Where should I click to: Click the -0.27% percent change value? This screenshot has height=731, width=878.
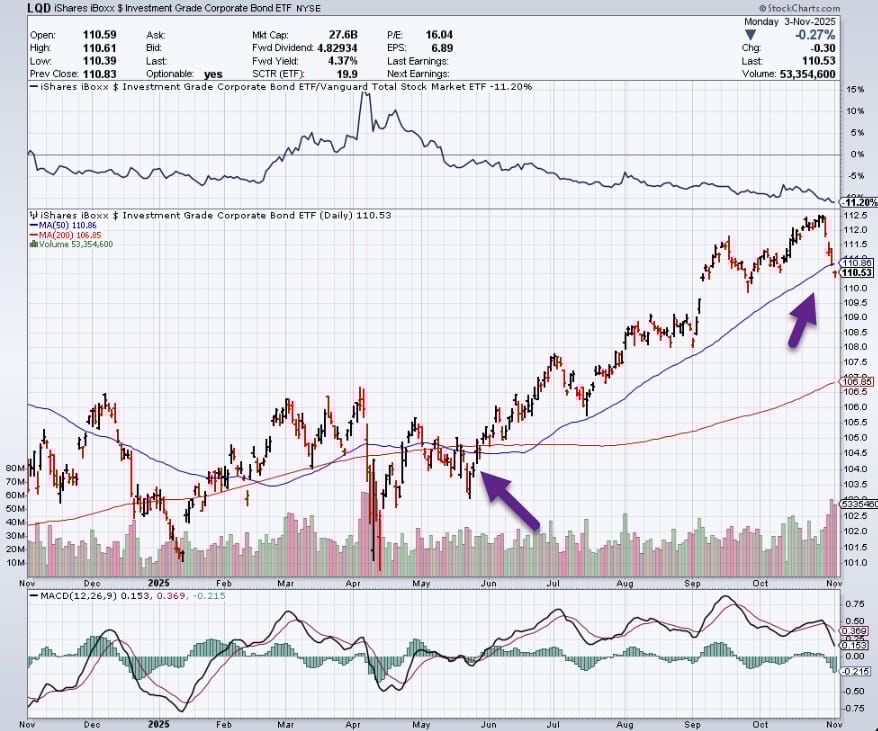coord(815,35)
